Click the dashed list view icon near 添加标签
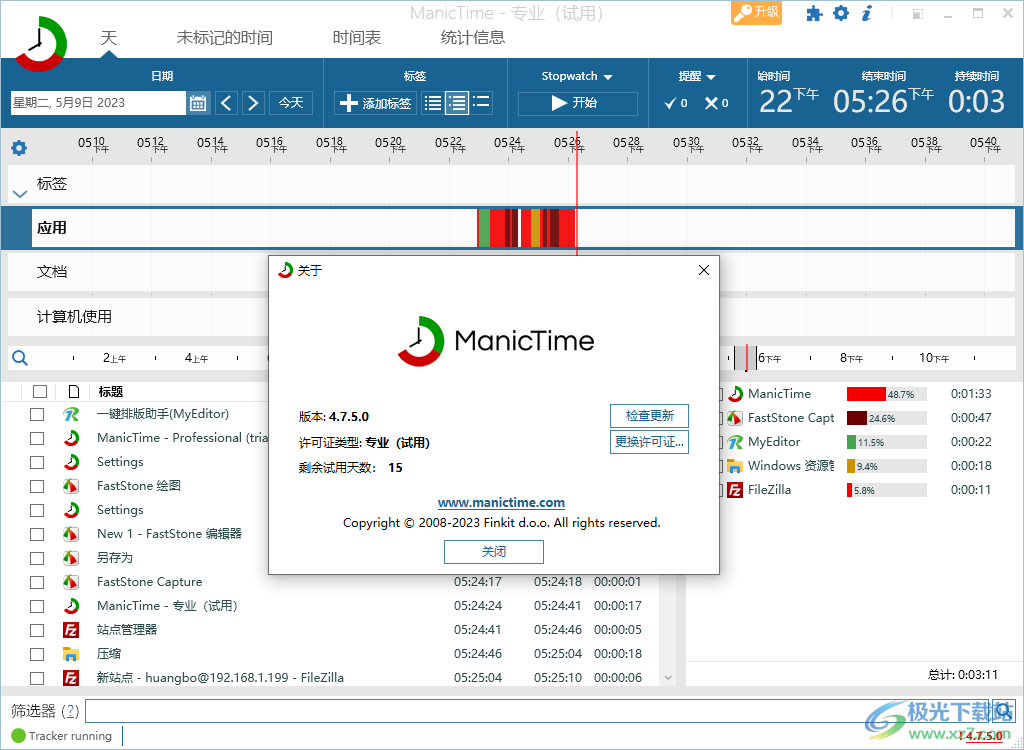The image size is (1024, 750). (x=482, y=102)
